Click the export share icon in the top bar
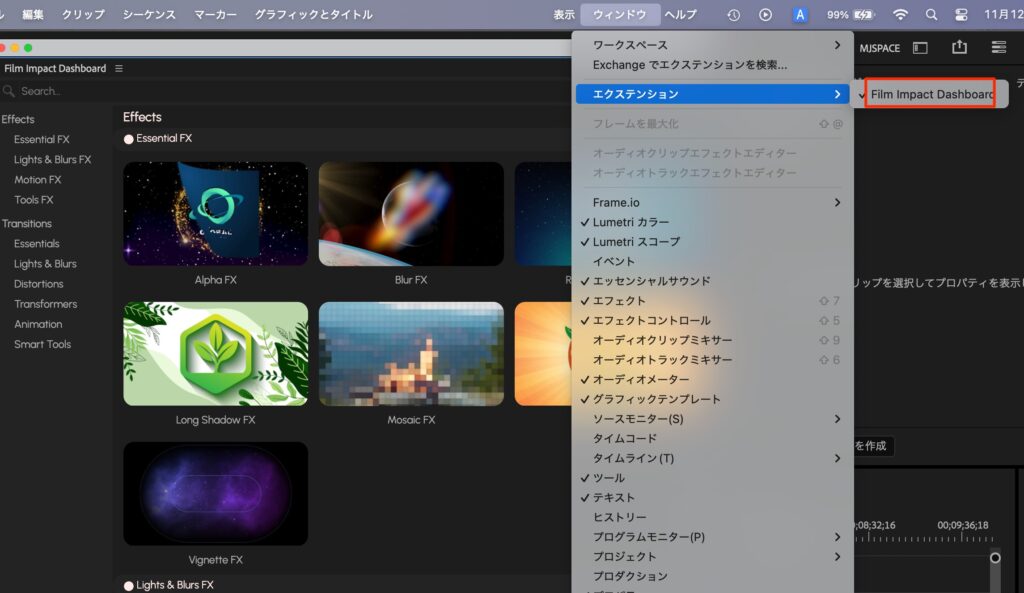Viewport: 1024px width, 593px height. [959, 47]
